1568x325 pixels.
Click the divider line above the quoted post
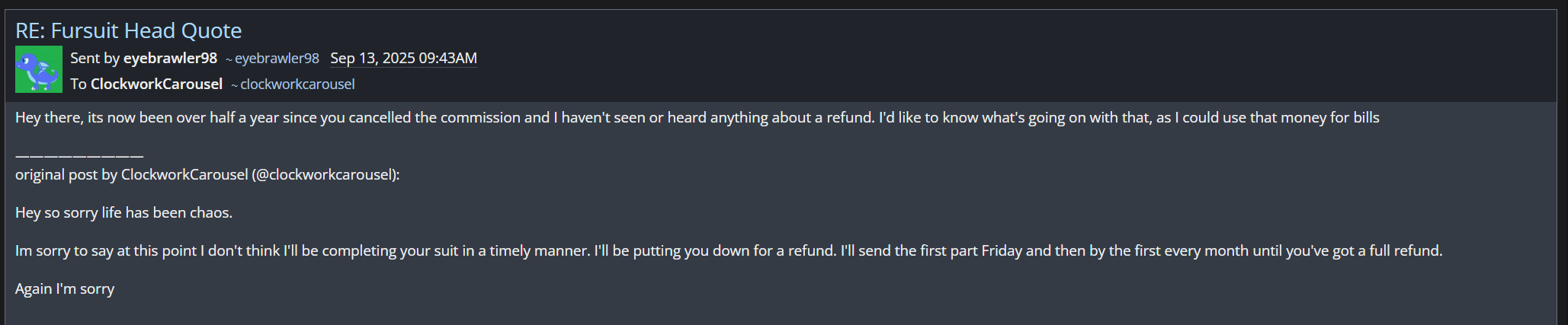click(79, 155)
